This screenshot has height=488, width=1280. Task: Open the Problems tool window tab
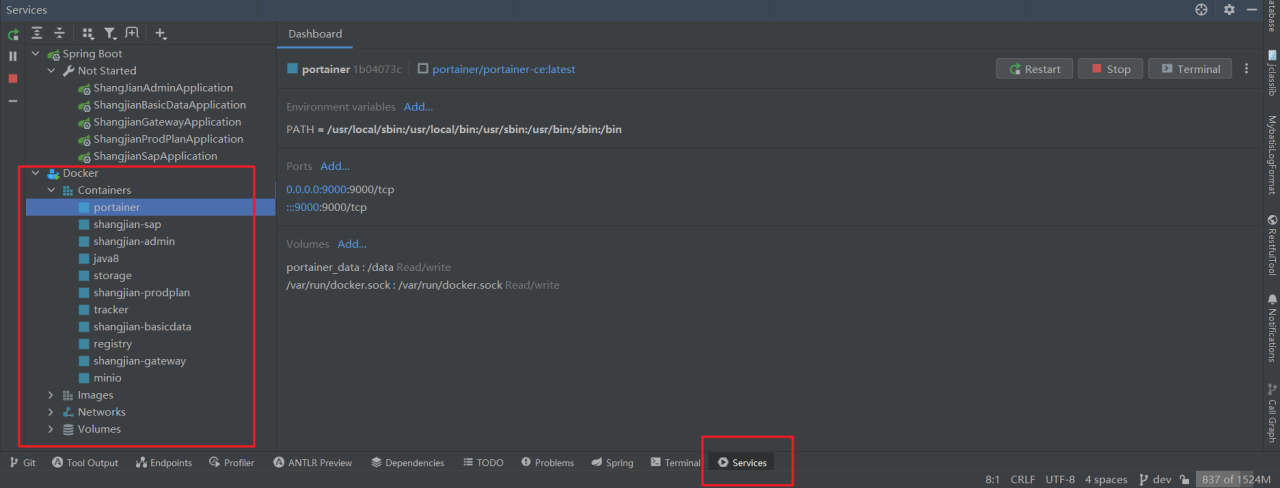tap(546, 463)
